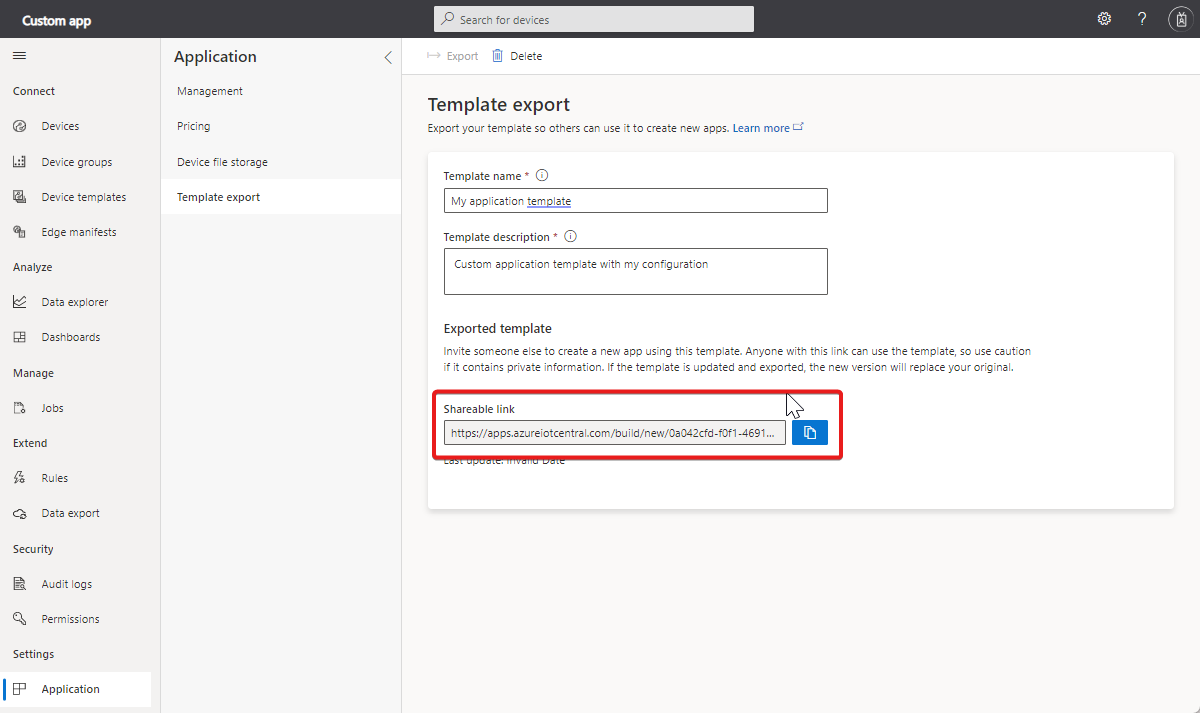
Task: Click the user account avatar icon
Action: 1179,19
